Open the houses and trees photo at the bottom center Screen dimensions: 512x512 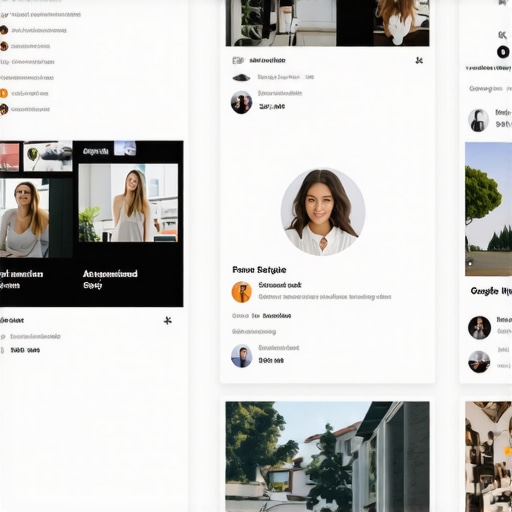327,457
